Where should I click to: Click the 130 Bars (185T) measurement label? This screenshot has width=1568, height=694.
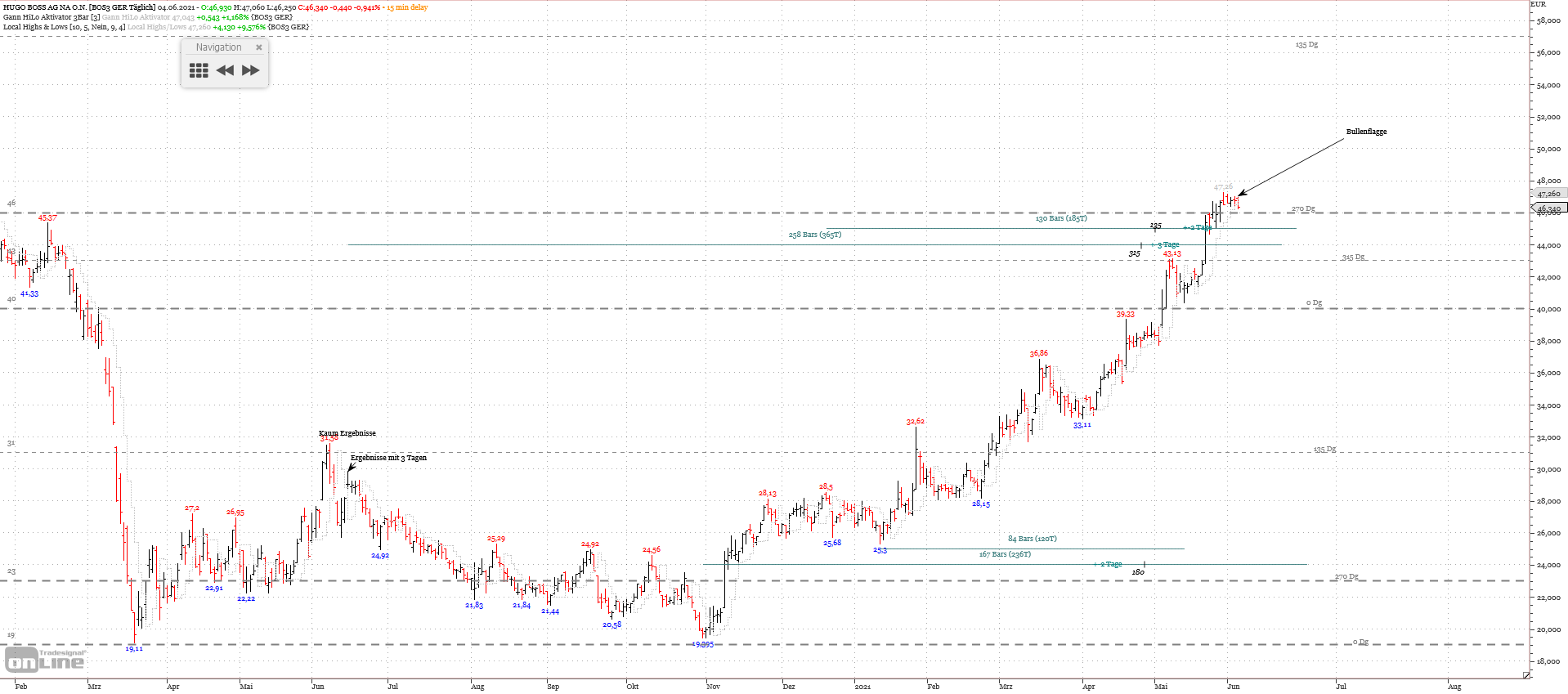click(1061, 218)
